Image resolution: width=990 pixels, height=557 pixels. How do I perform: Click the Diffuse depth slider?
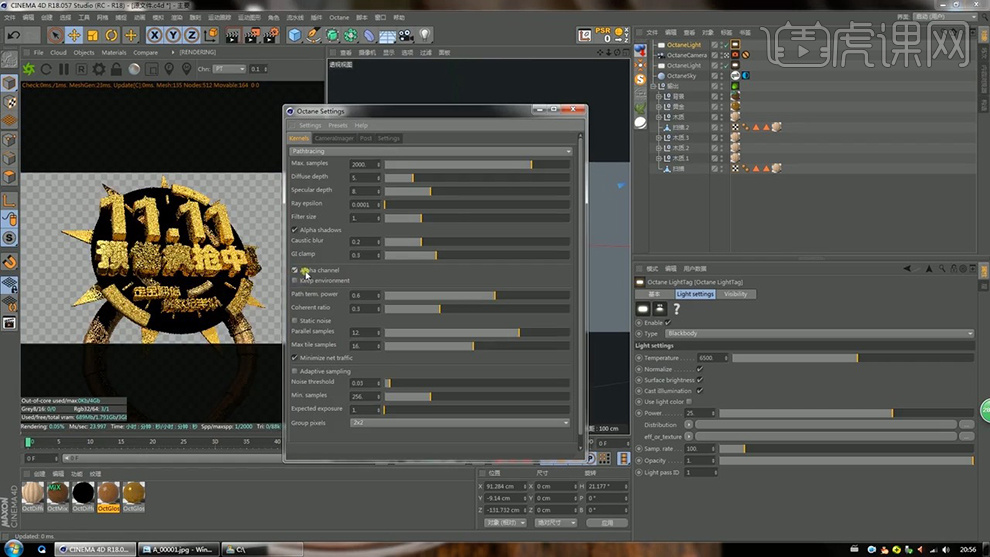(x=477, y=177)
